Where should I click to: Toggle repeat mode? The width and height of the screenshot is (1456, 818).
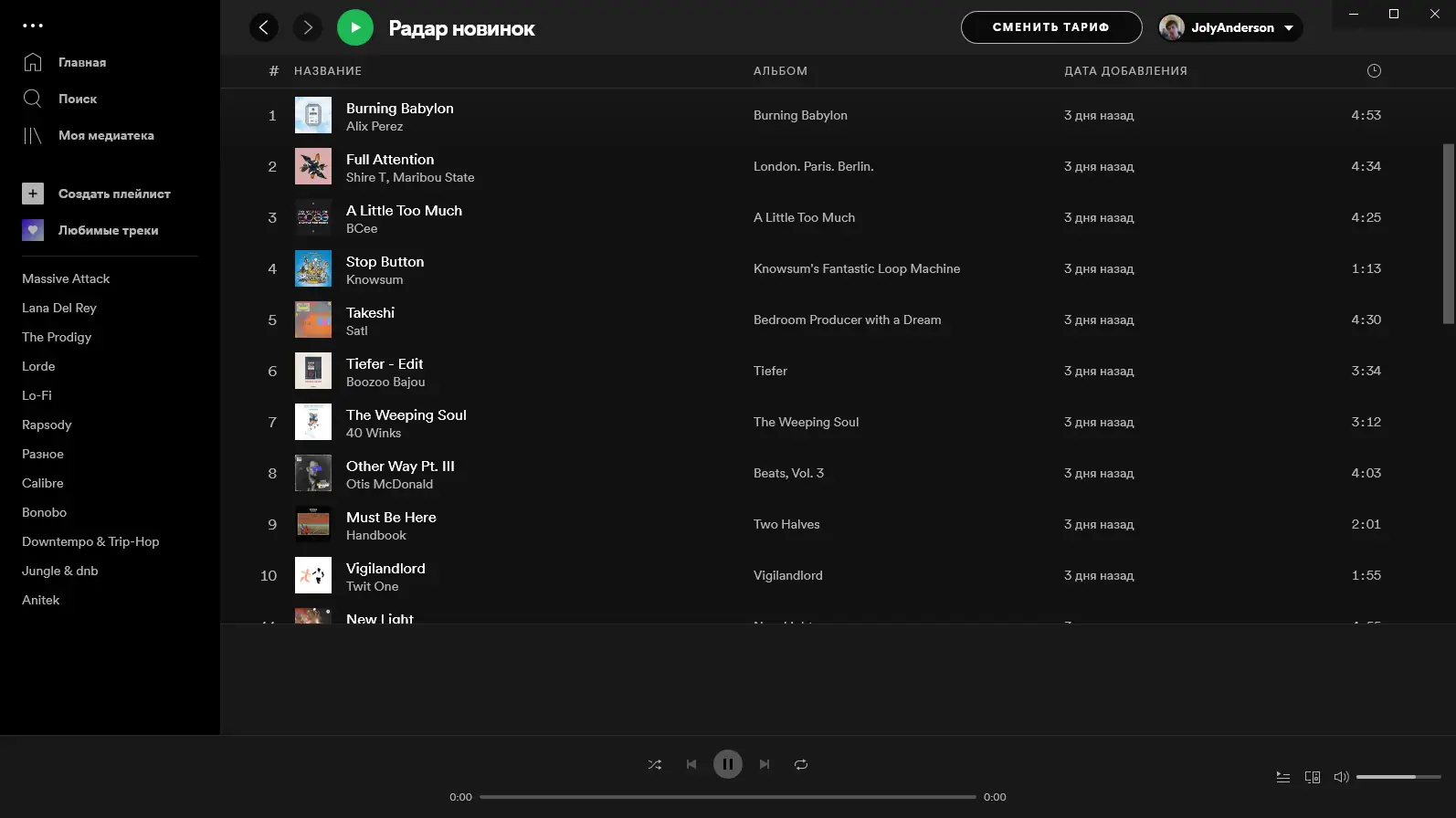pyautogui.click(x=801, y=764)
